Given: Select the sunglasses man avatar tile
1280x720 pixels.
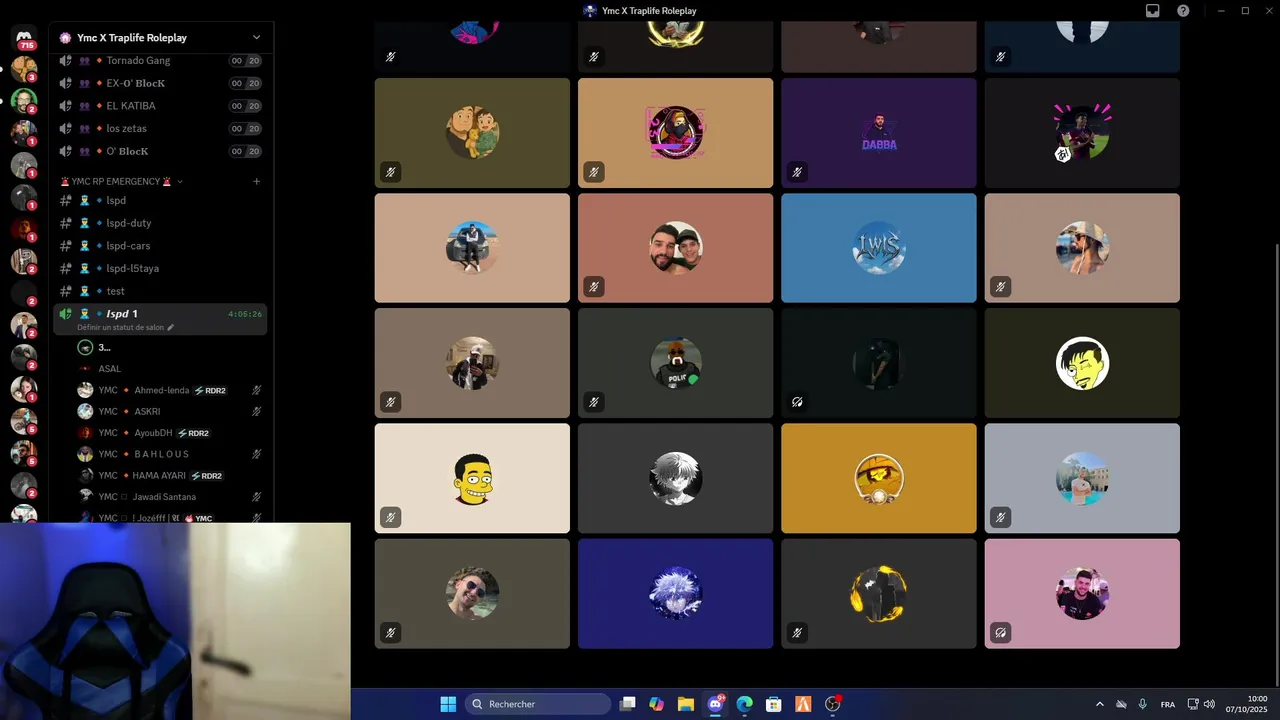Looking at the screenshot, I should click(x=472, y=594).
